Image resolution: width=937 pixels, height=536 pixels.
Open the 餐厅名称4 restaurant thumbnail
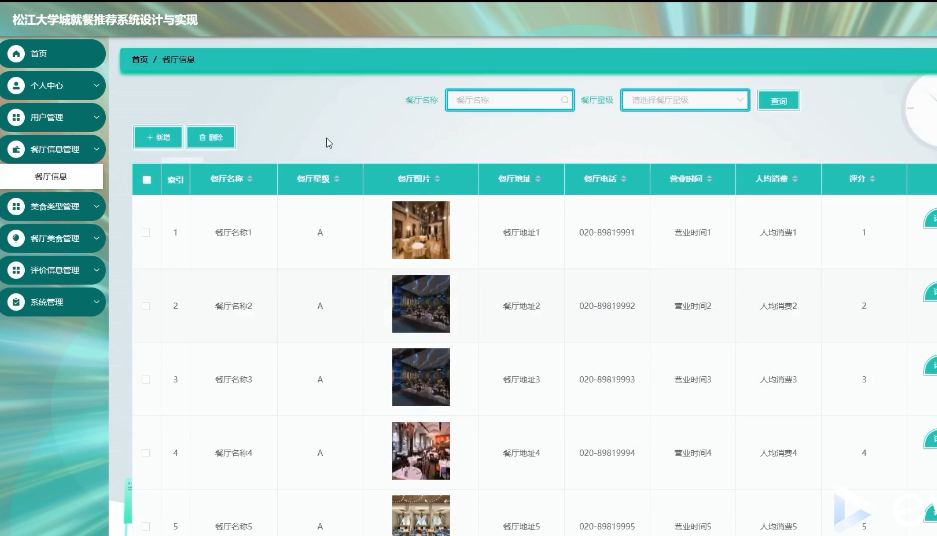(x=421, y=451)
